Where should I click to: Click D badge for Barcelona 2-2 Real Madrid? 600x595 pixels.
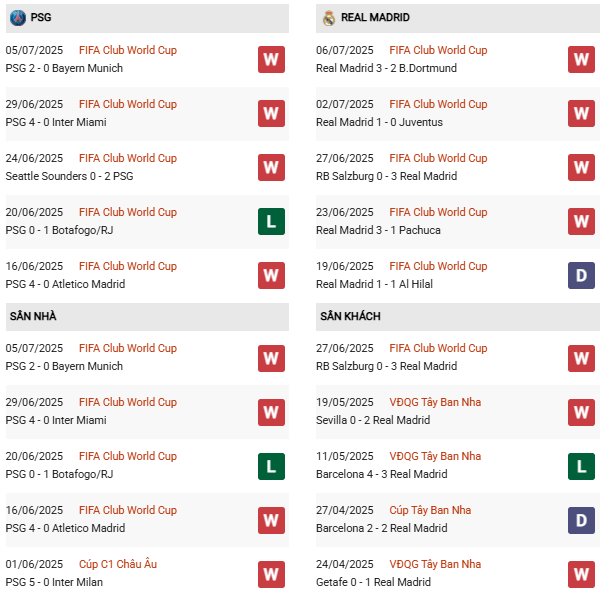coord(581,519)
